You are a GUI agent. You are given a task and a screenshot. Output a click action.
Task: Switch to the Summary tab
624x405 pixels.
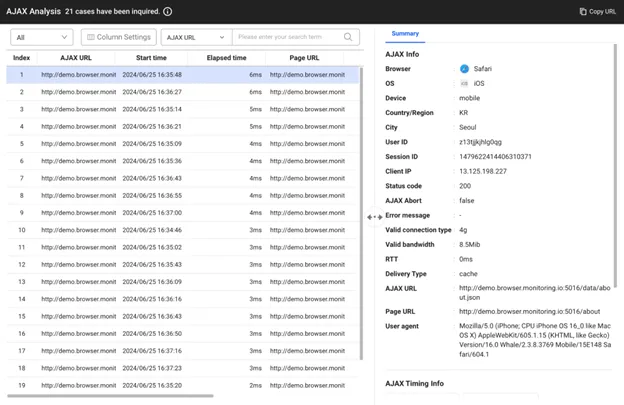405,33
